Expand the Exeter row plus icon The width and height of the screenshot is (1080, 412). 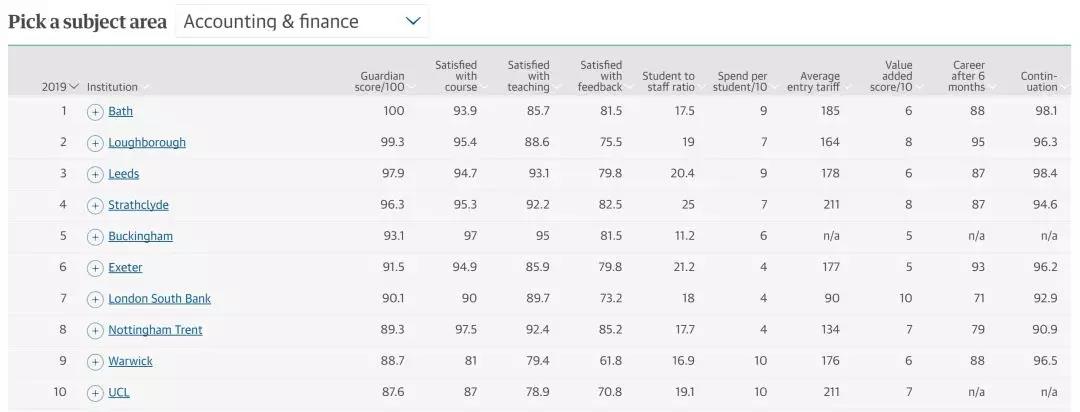[95, 268]
